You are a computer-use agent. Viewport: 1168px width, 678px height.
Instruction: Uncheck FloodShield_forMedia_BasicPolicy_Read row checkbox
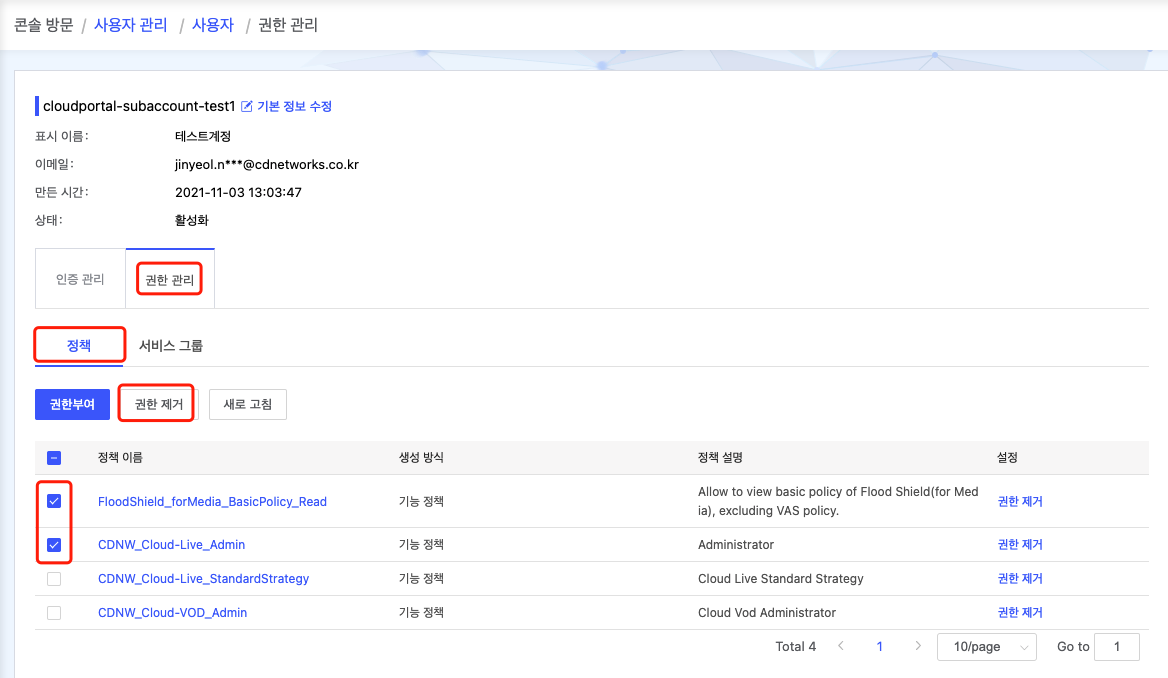(54, 501)
